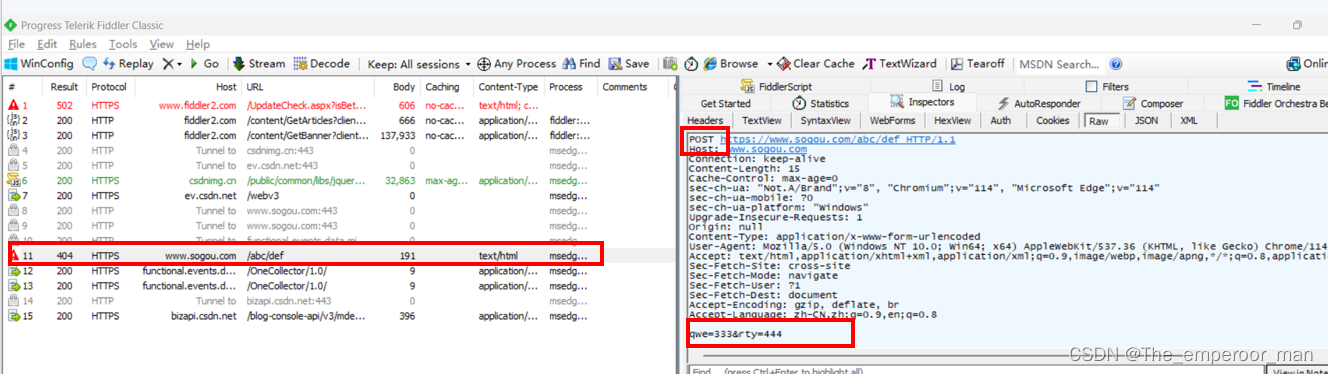Click the timer clock icon in toolbar

tap(691, 63)
